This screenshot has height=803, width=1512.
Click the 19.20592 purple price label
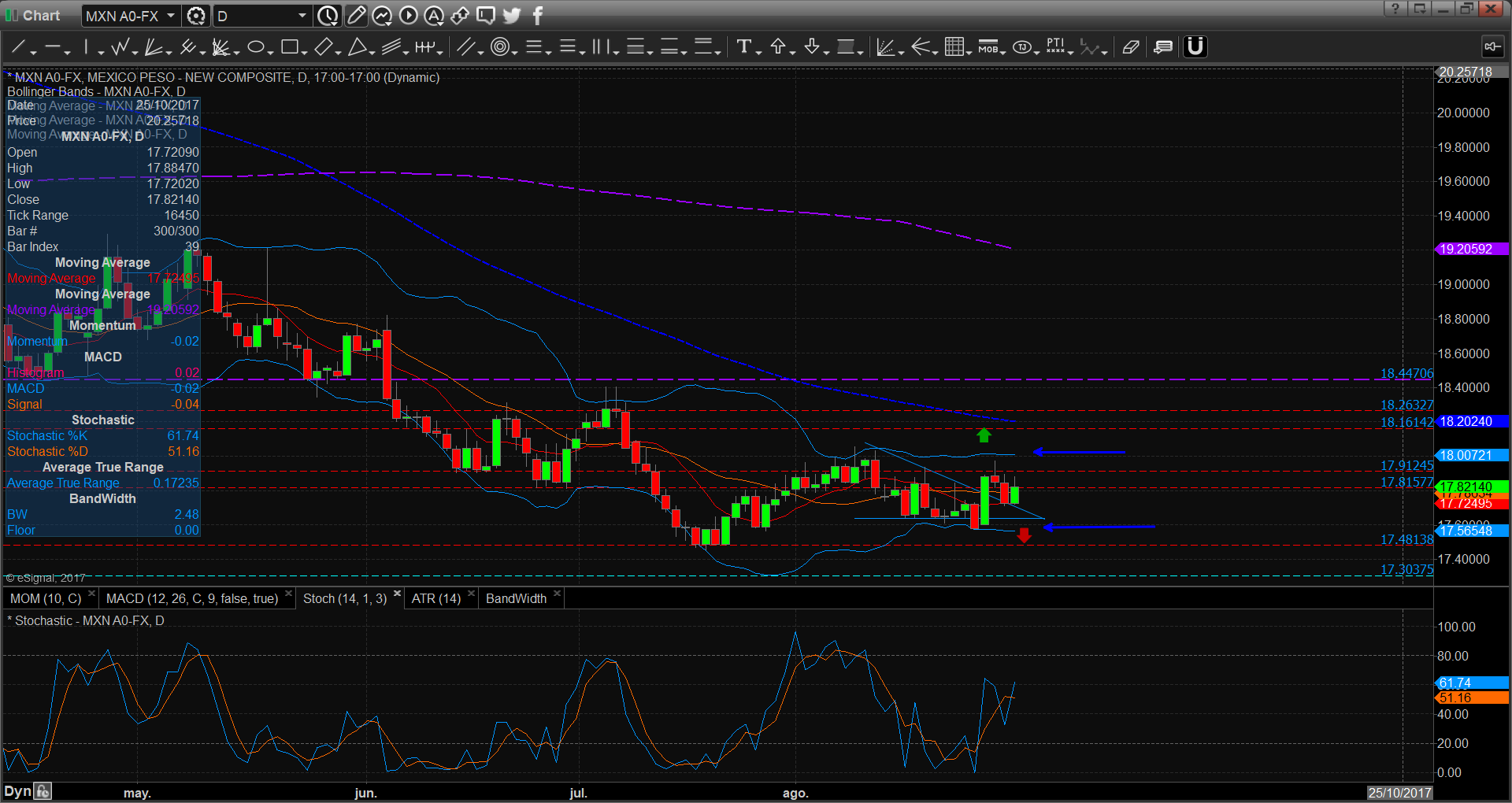click(x=1473, y=249)
